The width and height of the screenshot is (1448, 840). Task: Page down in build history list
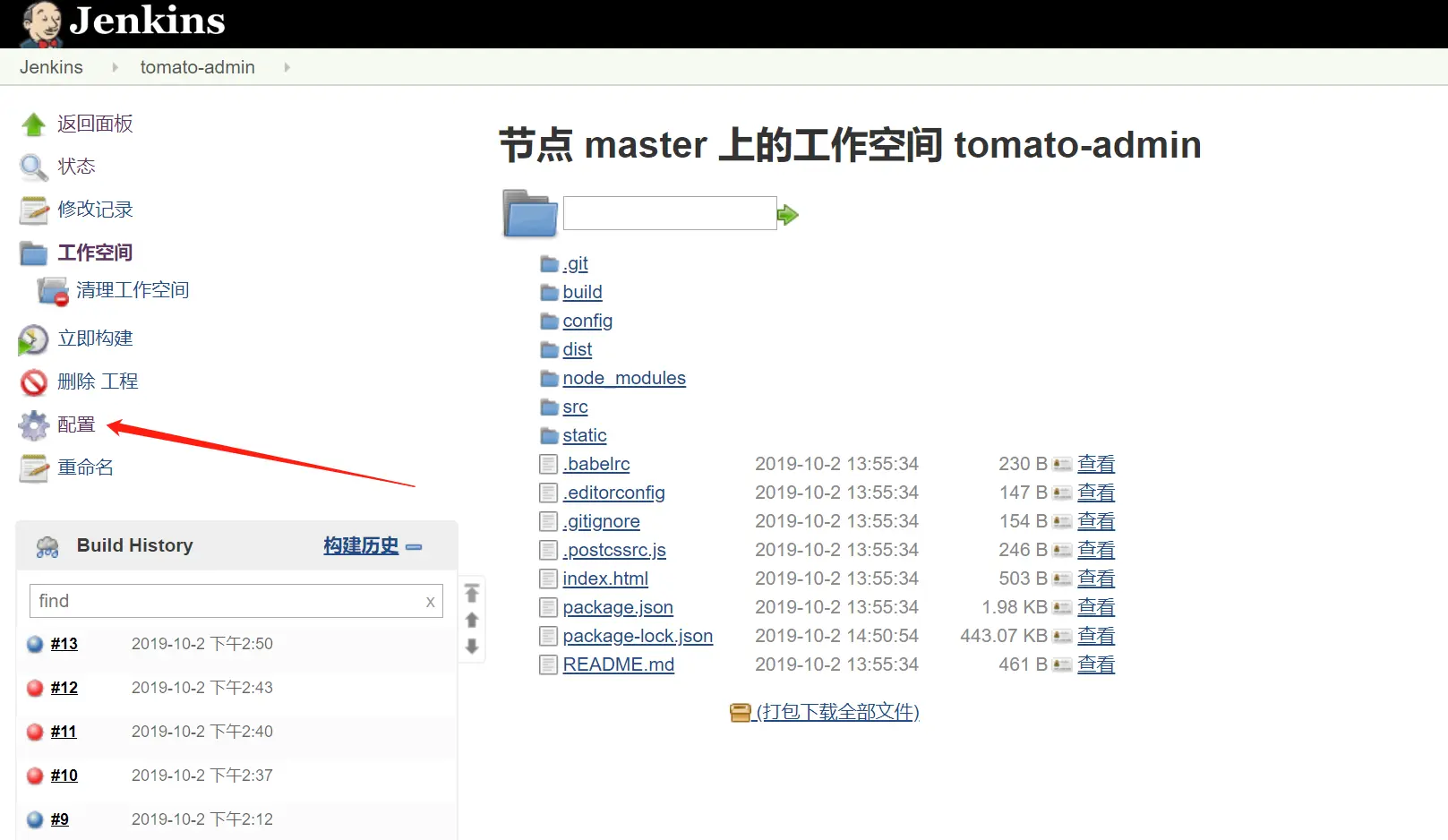point(472,647)
